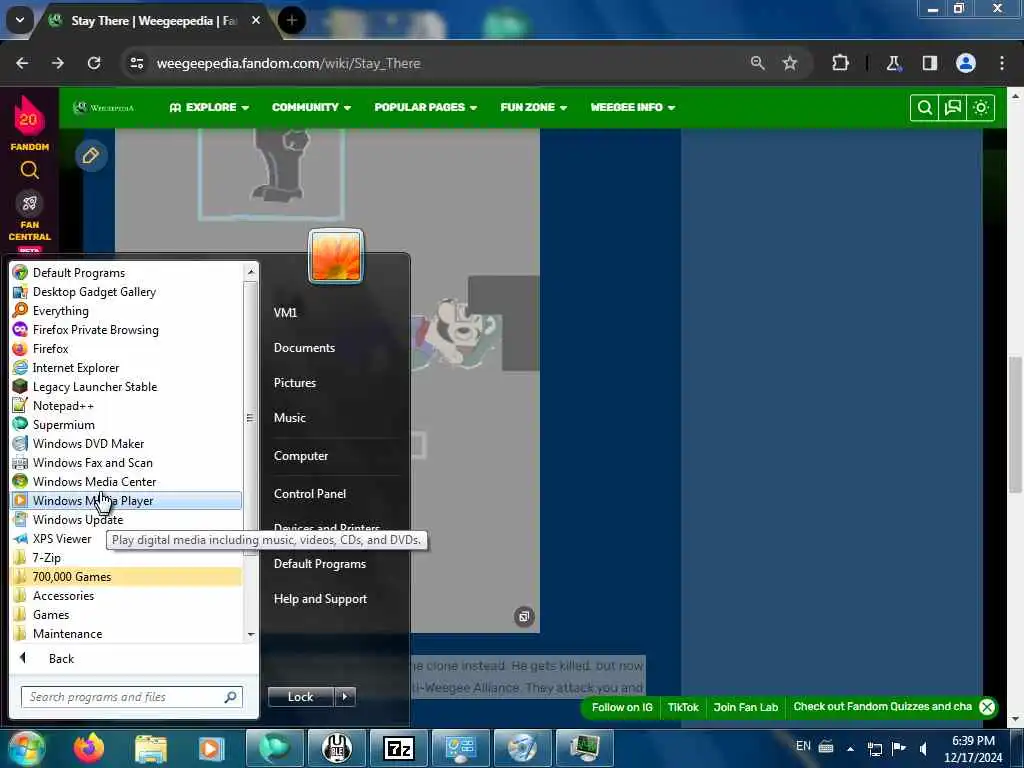
Task: Open Computer from the Start menu
Action: click(300, 455)
